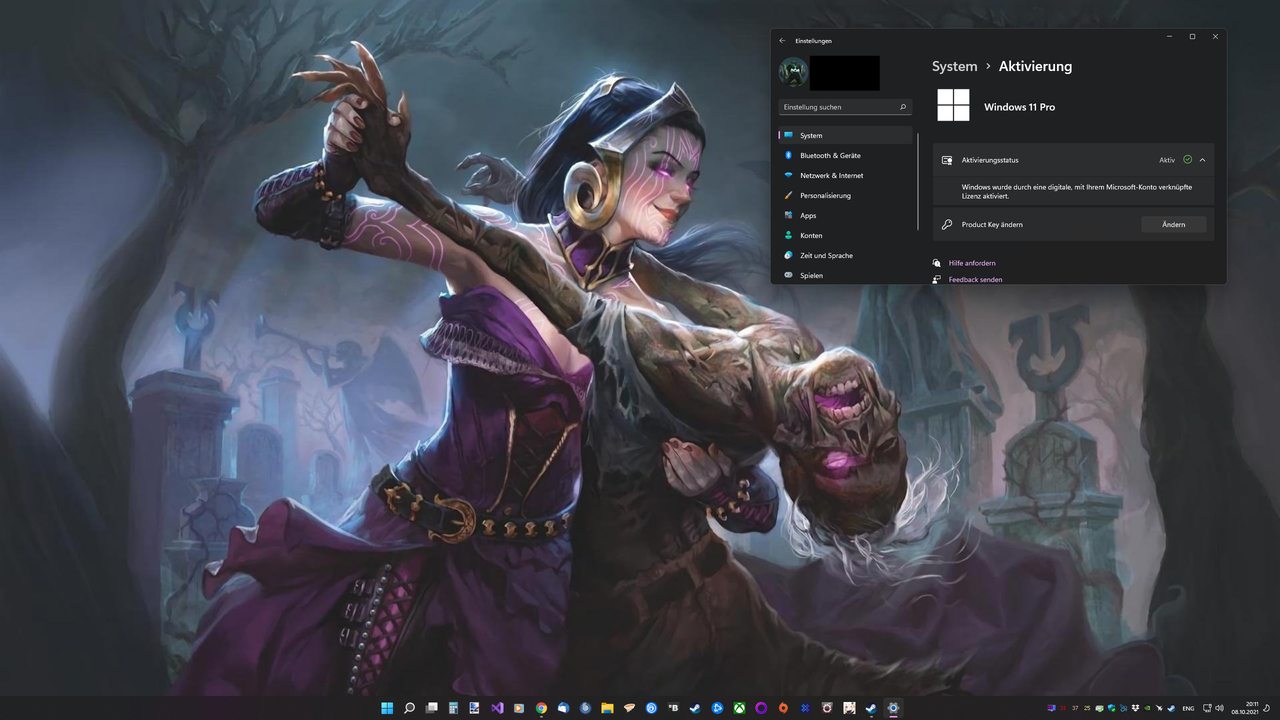This screenshot has height=720, width=1280.
Task: Go back with the Einstellungen back arrow
Action: click(782, 41)
